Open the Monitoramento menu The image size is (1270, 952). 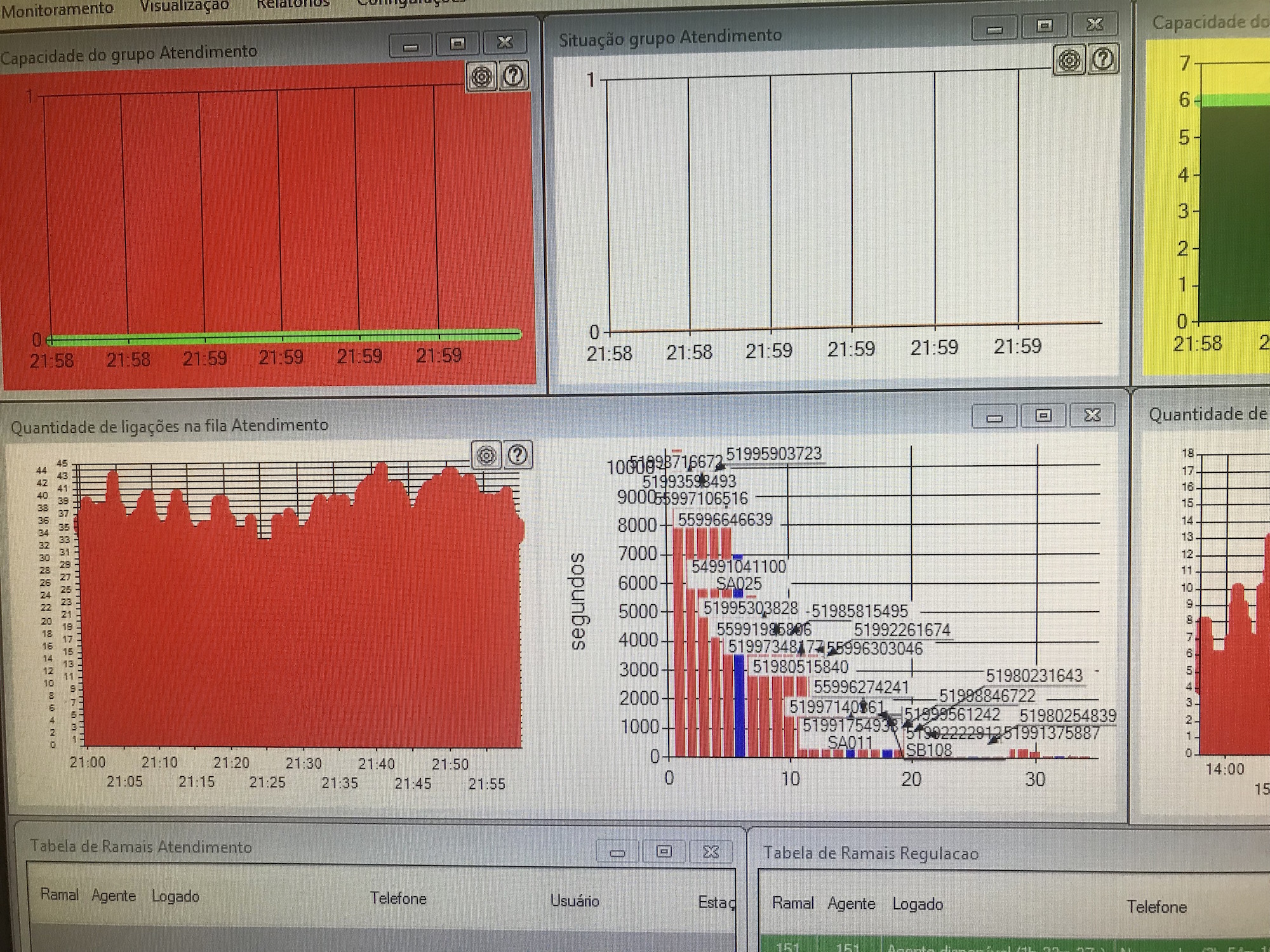coord(57,8)
